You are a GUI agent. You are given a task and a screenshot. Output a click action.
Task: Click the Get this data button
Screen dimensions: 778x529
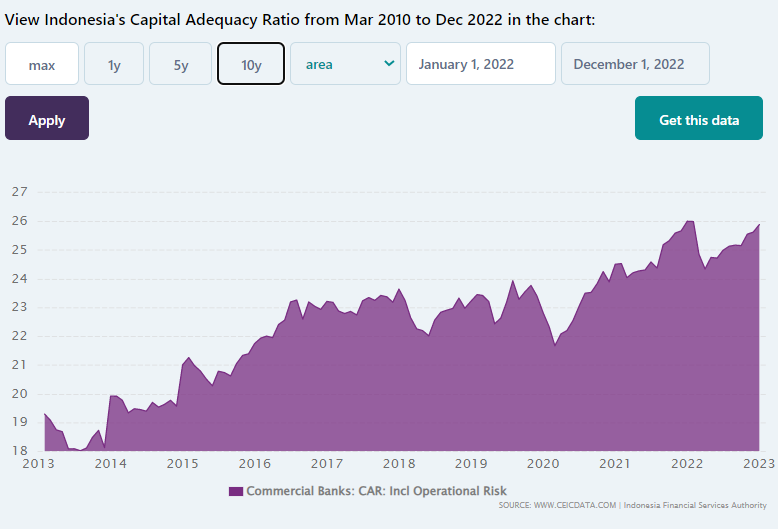[x=699, y=120]
